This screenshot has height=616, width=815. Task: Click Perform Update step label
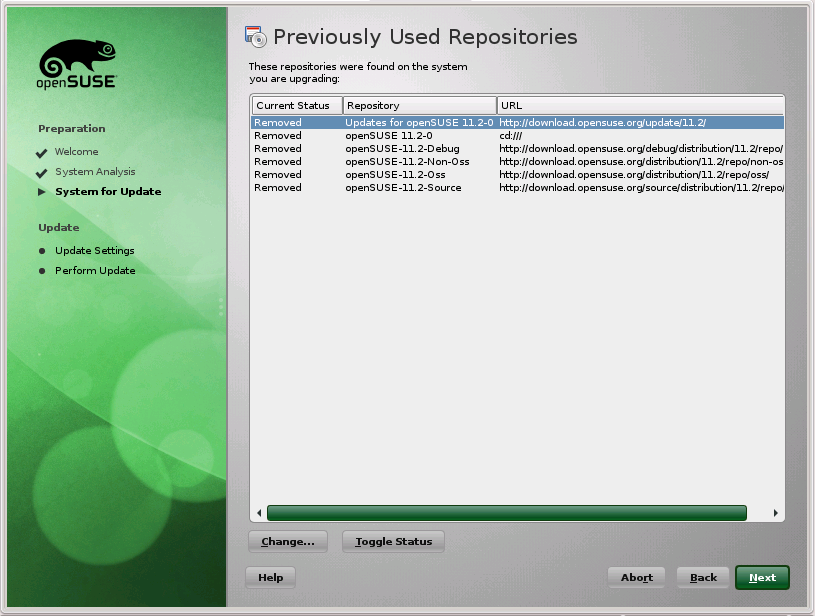point(95,270)
